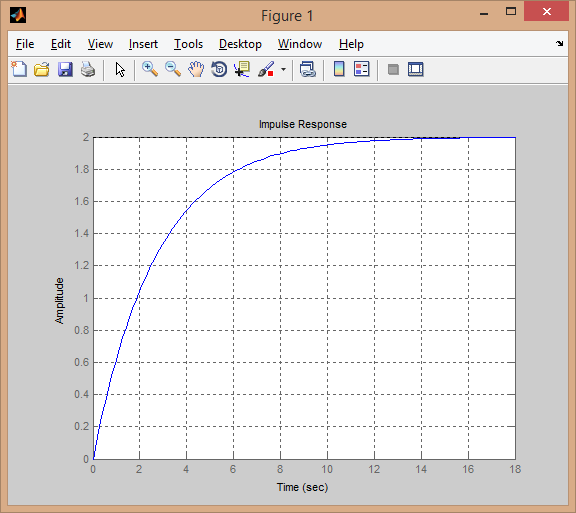Viewport: 576px width, 513px height.
Task: Toggle Link Plot icon
Action: tap(308, 69)
